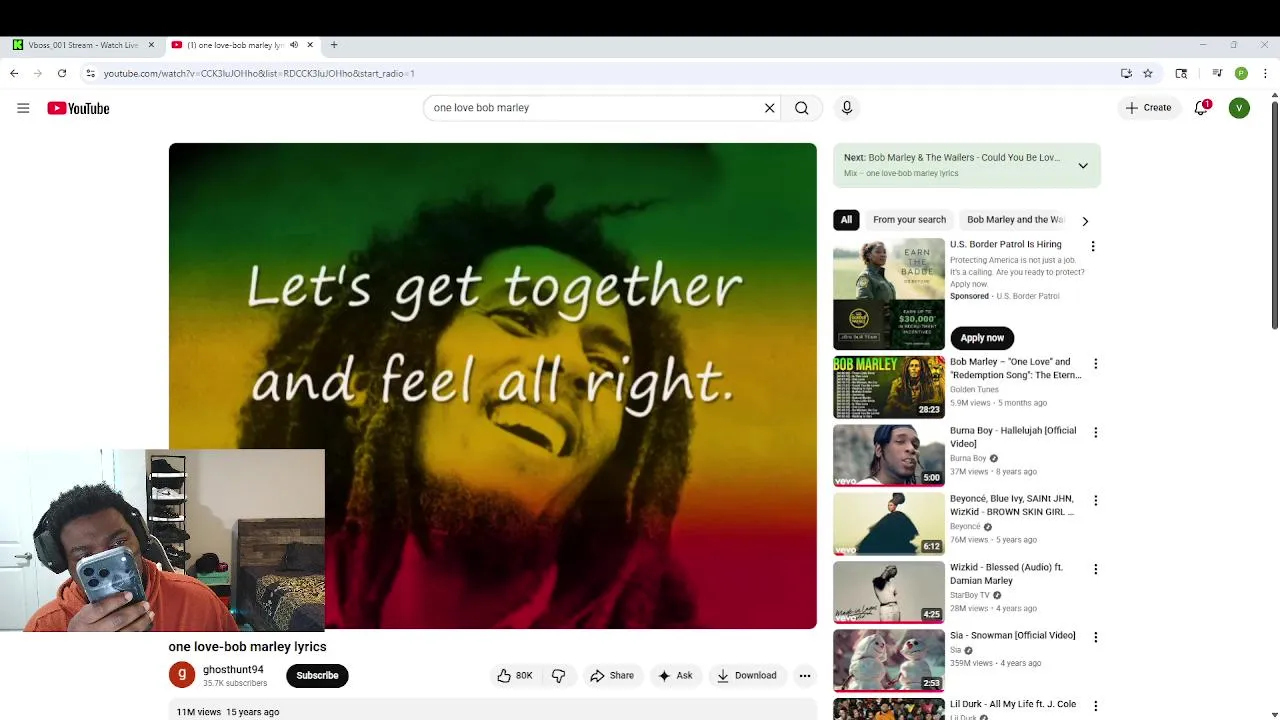Screen dimensions: 1280x720
Task: Select the Bob Marley and the Wailers chip
Action: click(1015, 220)
